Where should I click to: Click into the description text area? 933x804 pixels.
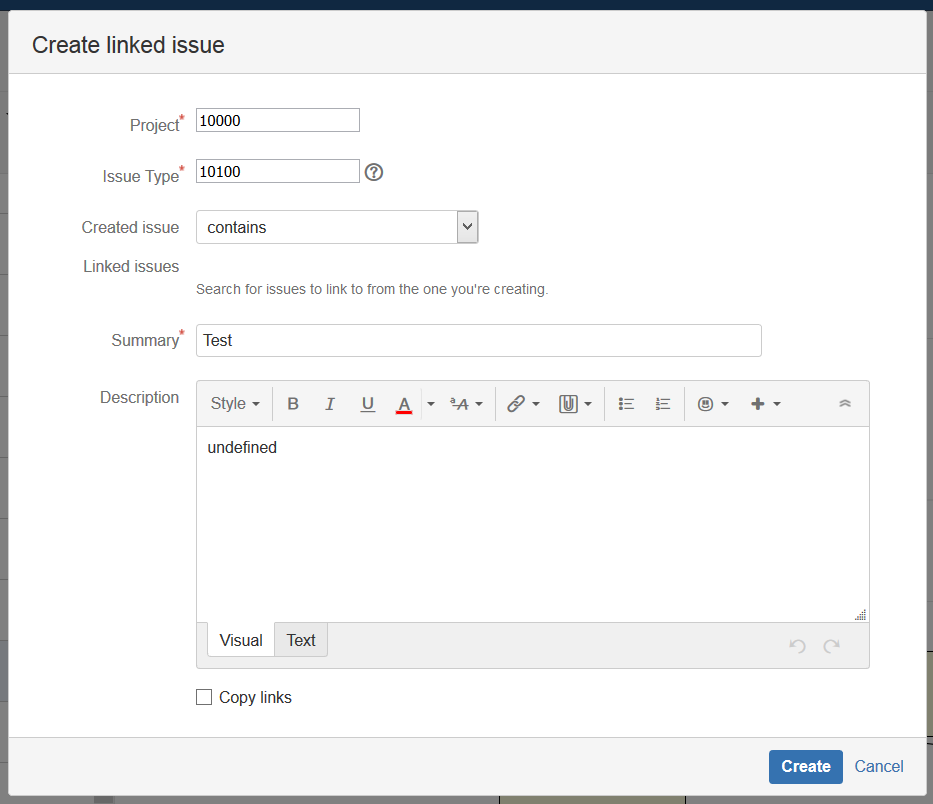pyautogui.click(x=533, y=524)
